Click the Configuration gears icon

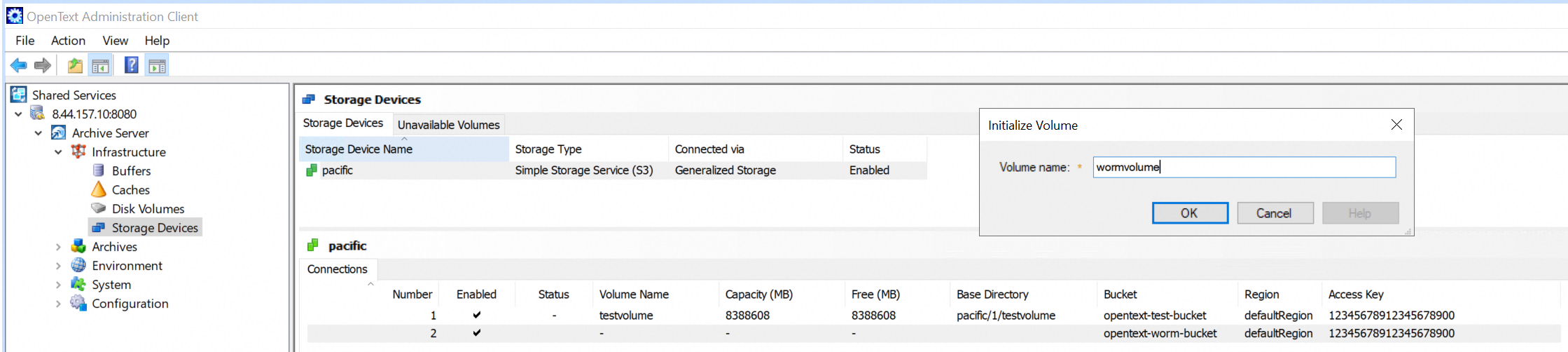78,303
